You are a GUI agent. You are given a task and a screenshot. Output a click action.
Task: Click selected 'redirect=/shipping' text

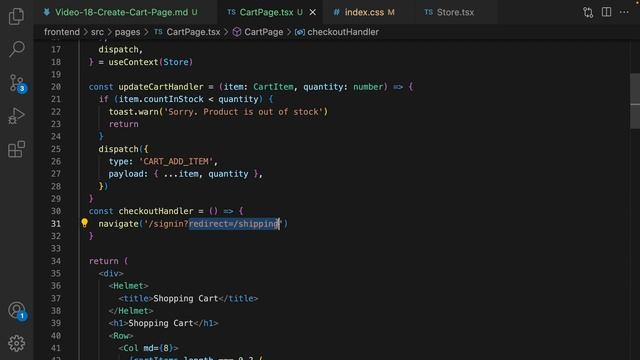234,224
